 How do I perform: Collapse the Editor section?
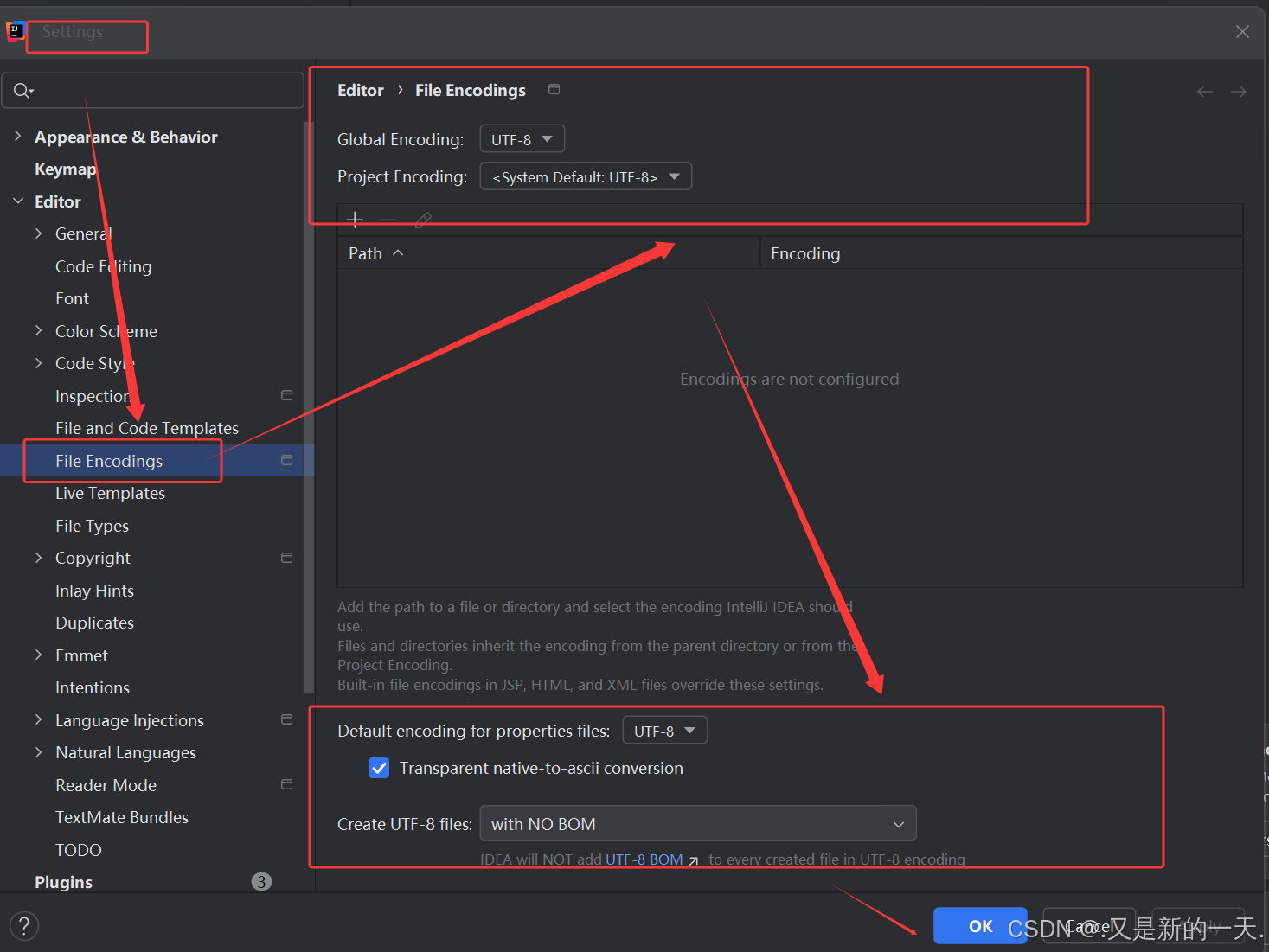tap(17, 201)
